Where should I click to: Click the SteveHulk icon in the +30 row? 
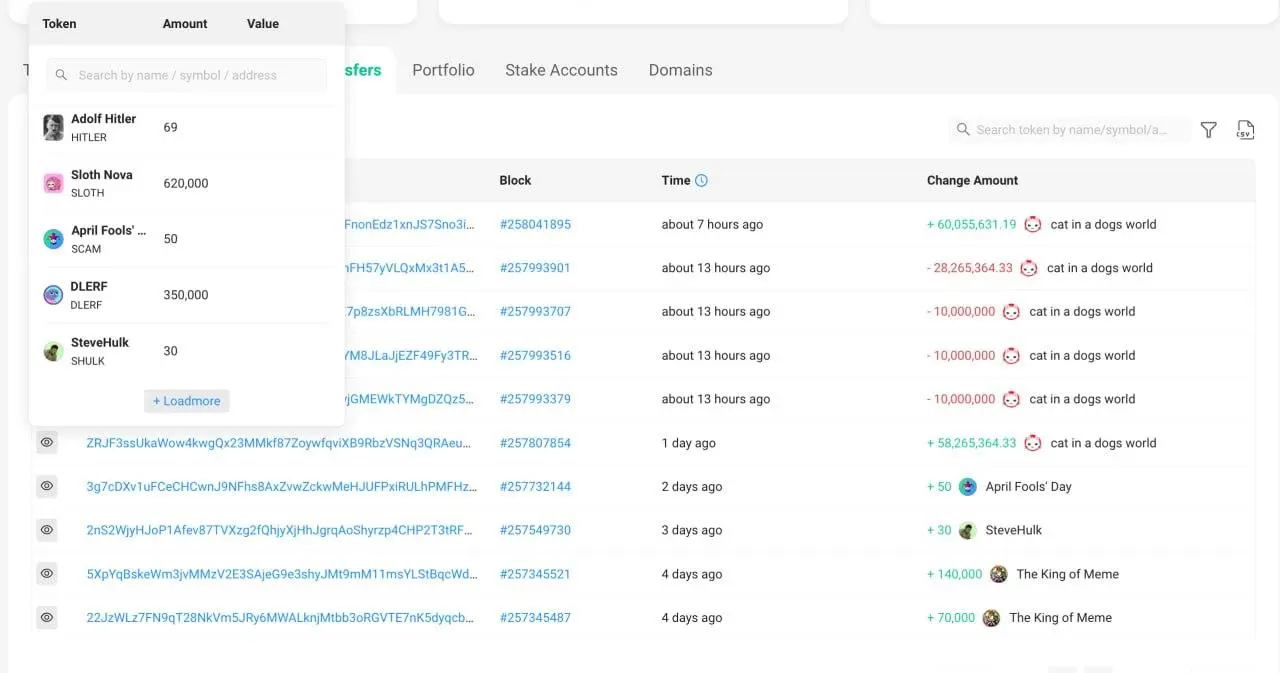pos(967,531)
